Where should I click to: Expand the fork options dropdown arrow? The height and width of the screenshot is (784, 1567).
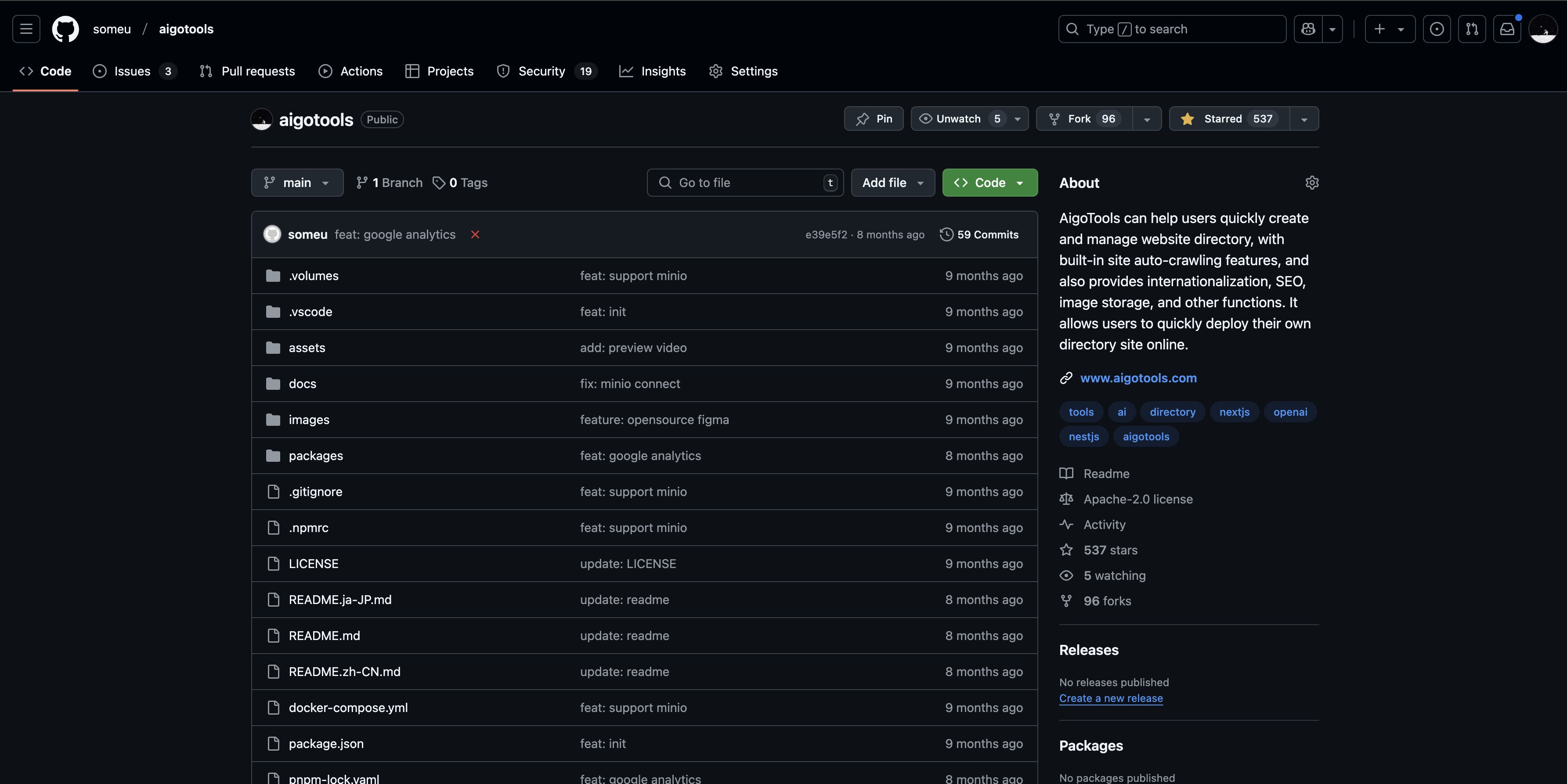[x=1147, y=119]
